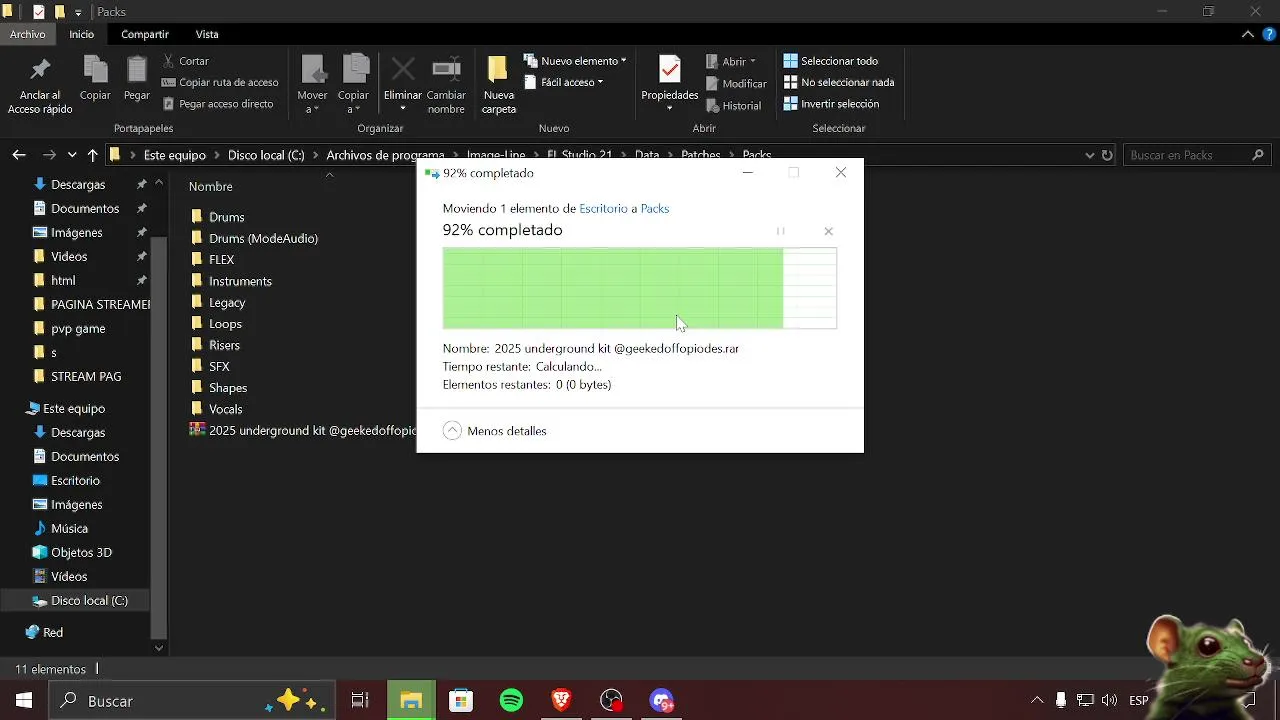Collapse with Menos detalles
This screenshot has height=720, width=1280.
click(x=495, y=430)
